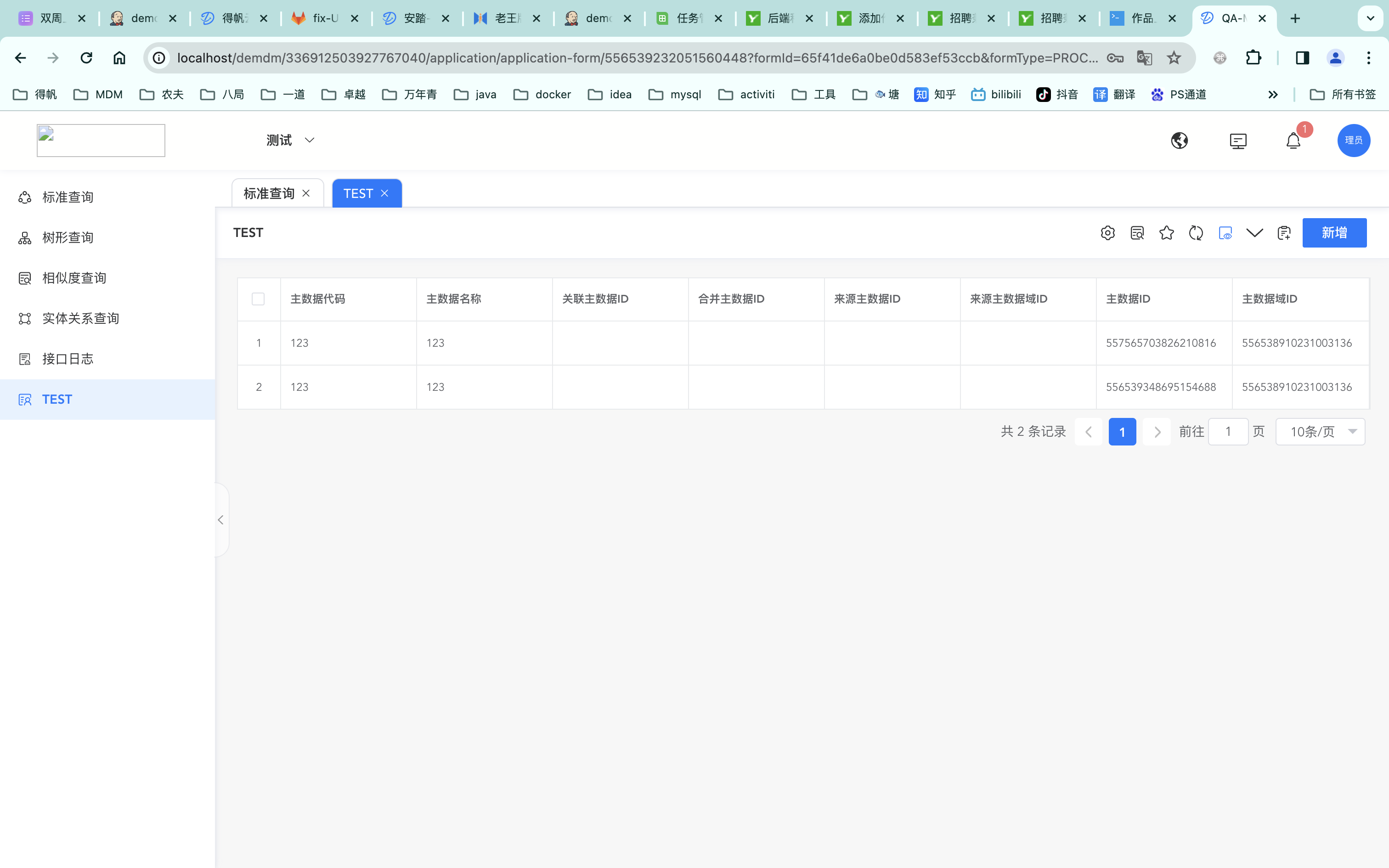Reload the page in the browser
This screenshot has height=868, width=1389.
click(x=86, y=58)
